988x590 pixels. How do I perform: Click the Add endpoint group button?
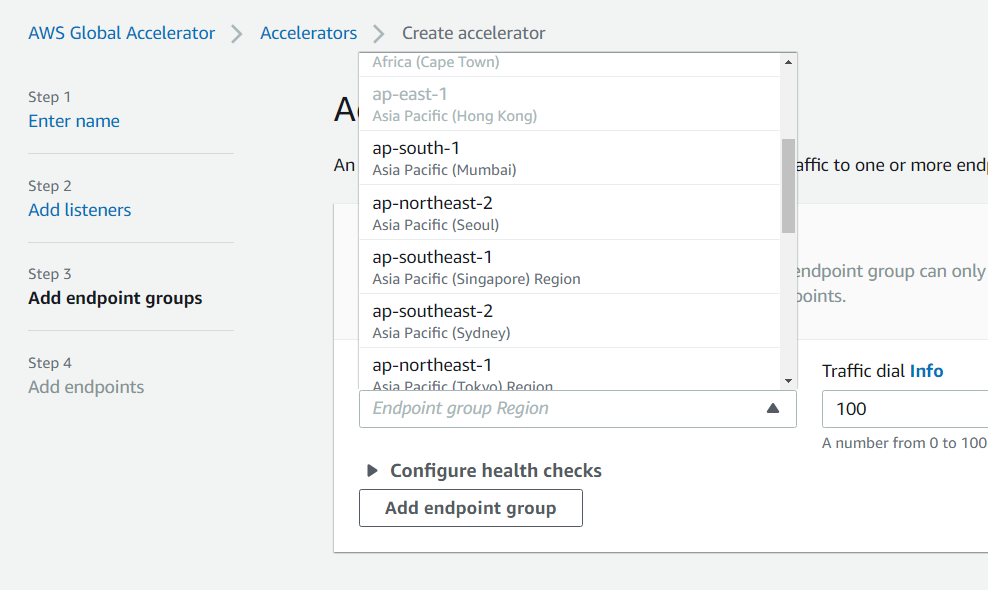[470, 508]
